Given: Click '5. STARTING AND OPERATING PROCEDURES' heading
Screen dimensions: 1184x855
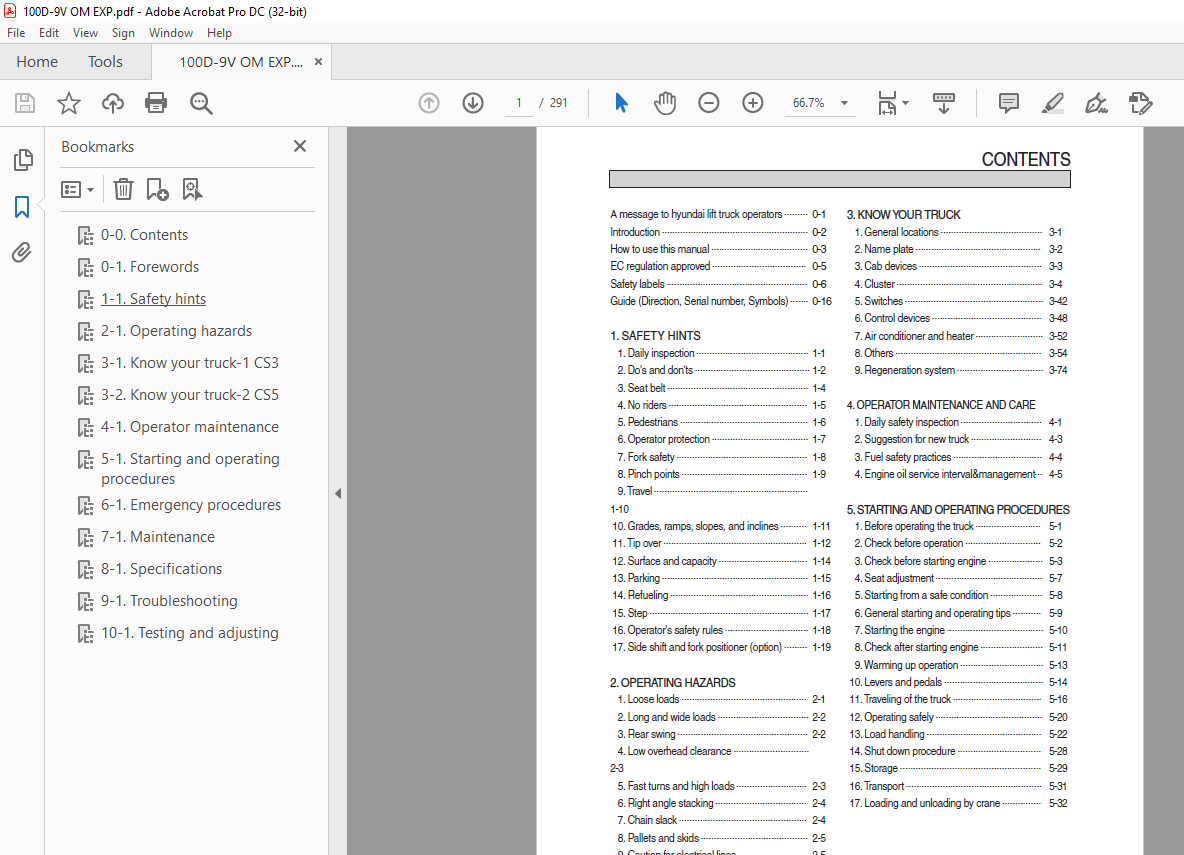Looking at the screenshot, I should click(958, 510).
